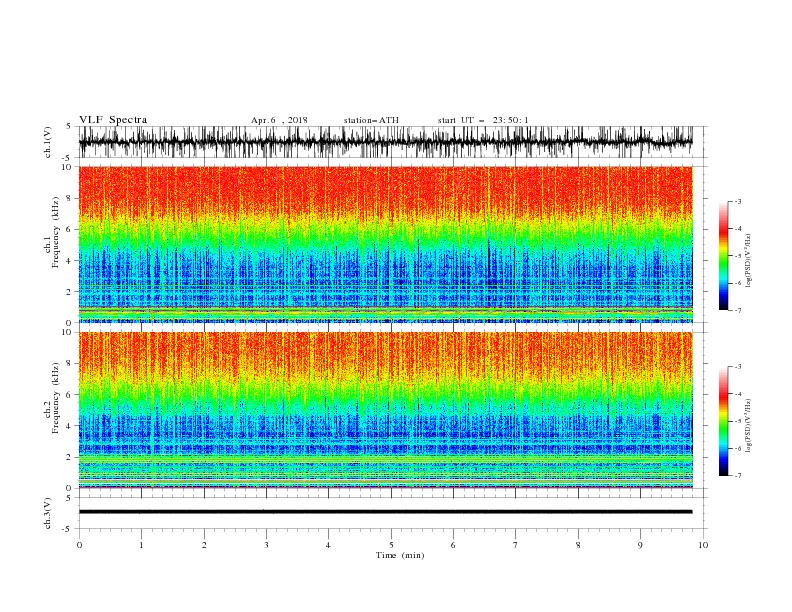Screen dimensions: 792x612
Task: Click the ch.1 frequency tick "10"
Action: pos(67,167)
